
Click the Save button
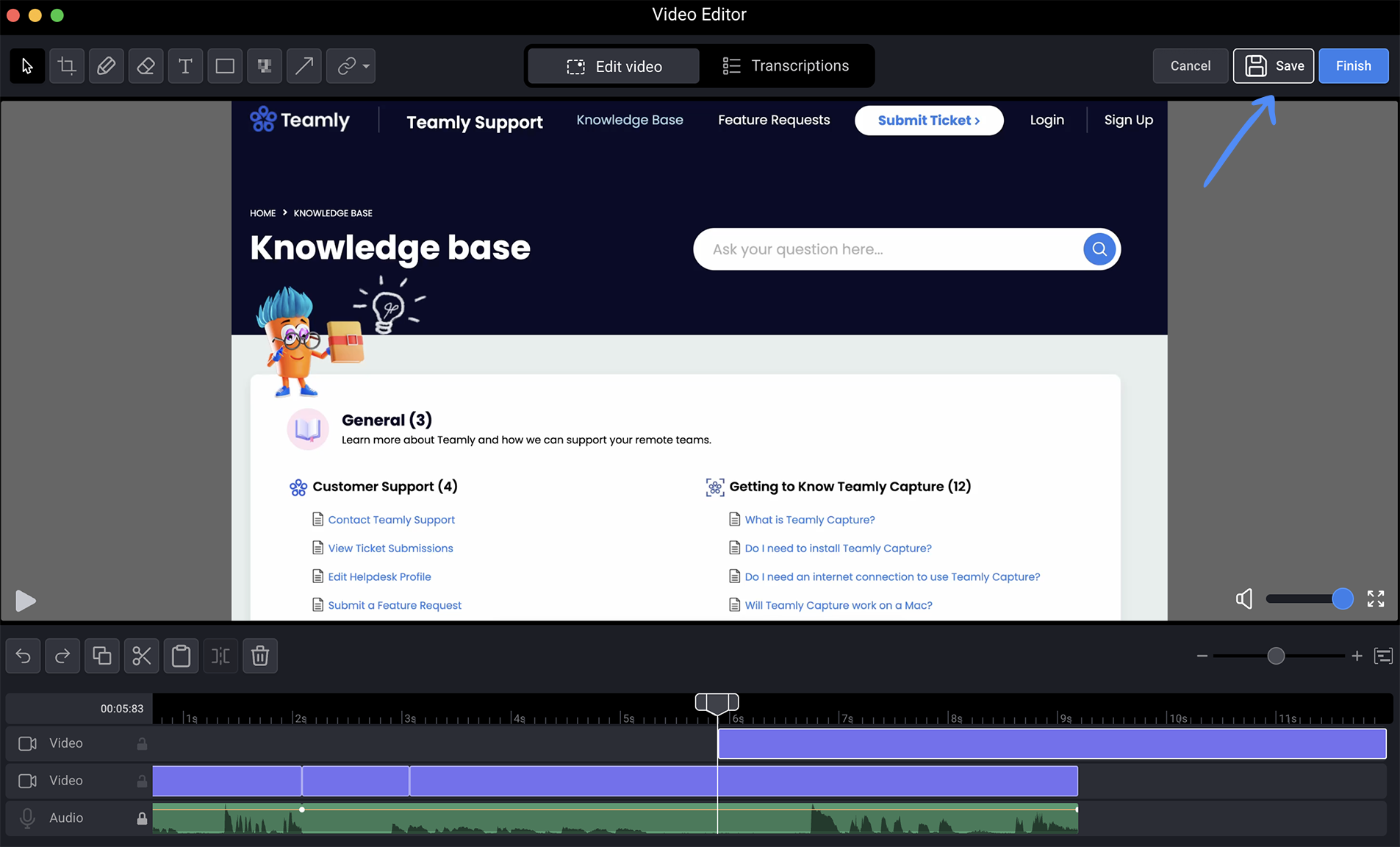(1274, 66)
